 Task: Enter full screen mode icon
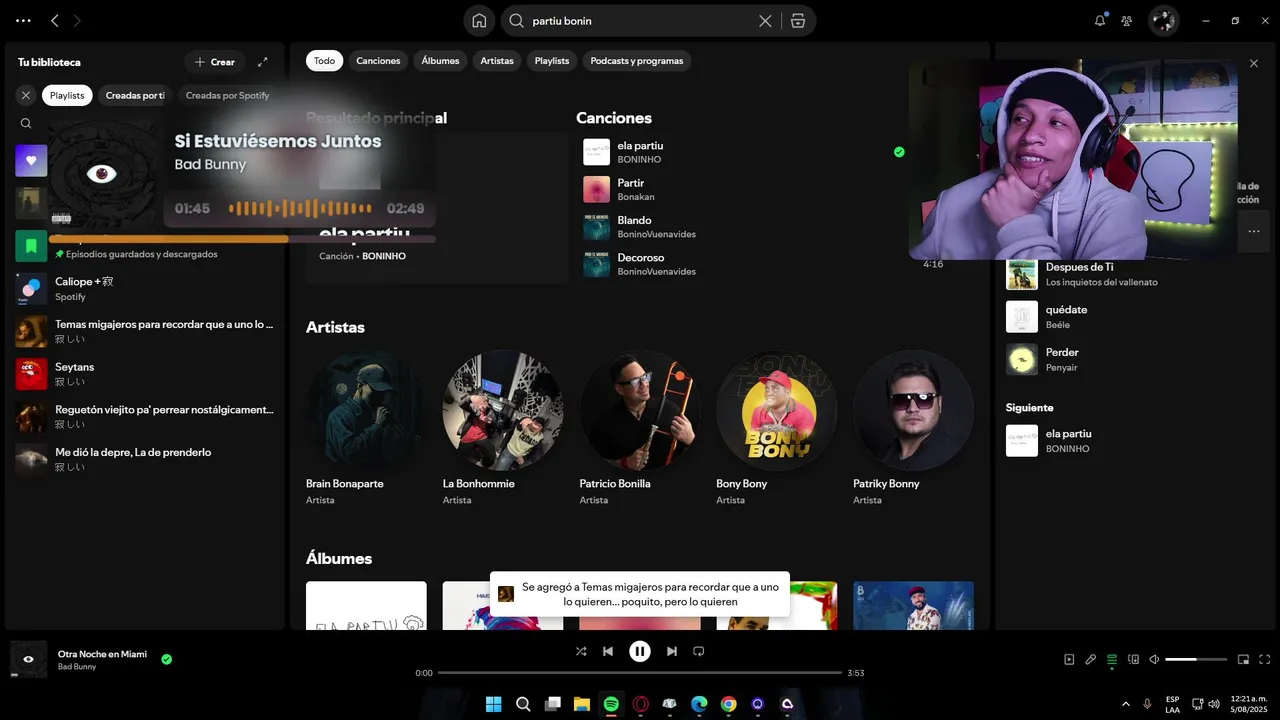pyautogui.click(x=1265, y=659)
